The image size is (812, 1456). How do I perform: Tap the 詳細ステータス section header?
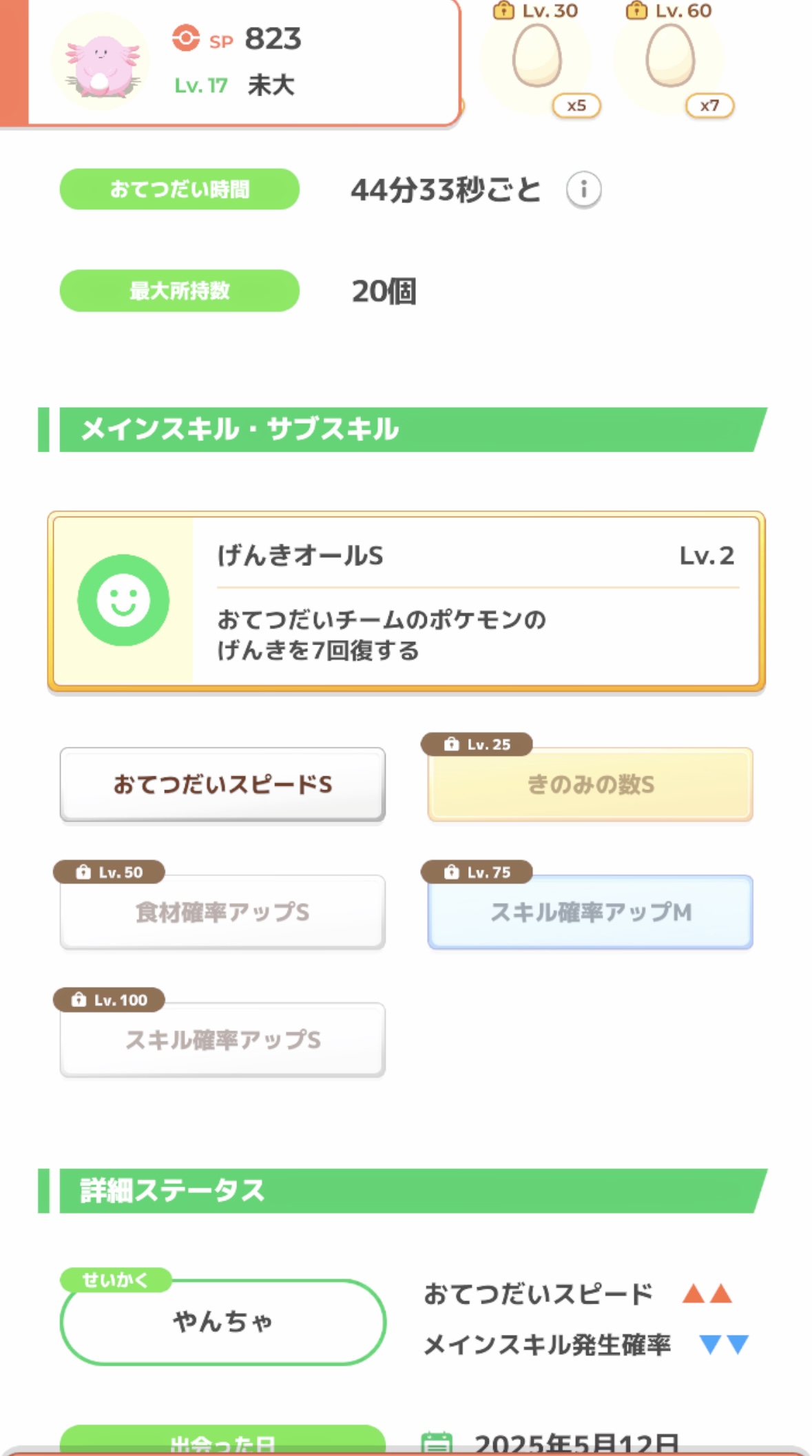406,1191
